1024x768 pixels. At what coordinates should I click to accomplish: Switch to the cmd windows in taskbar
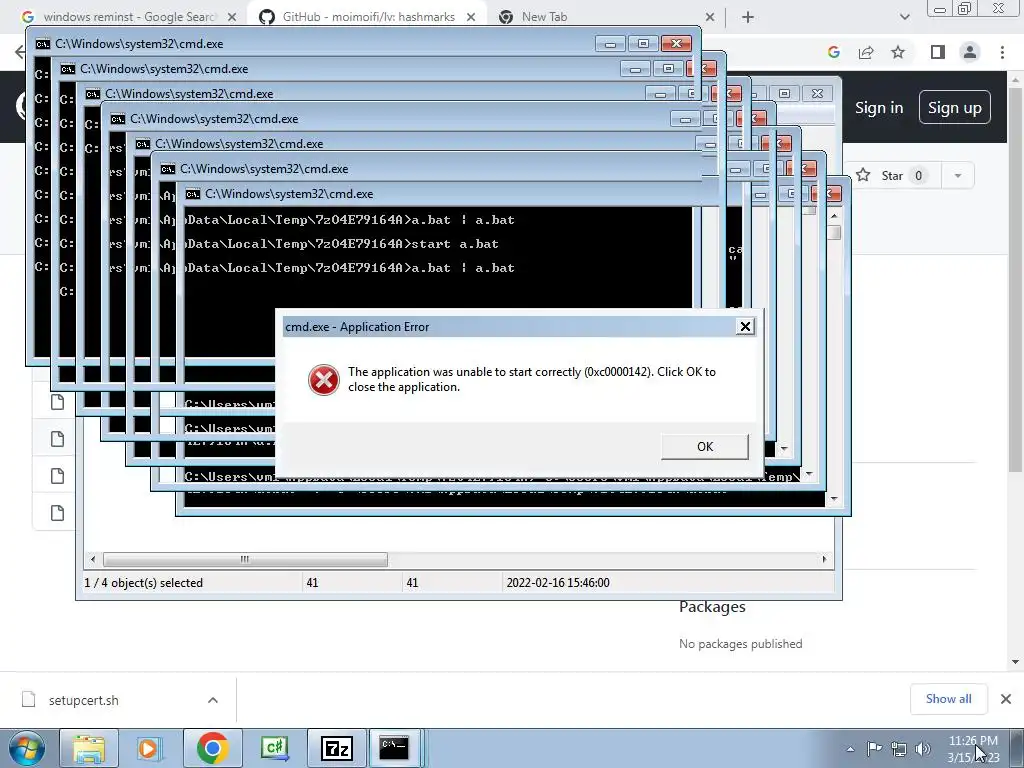tap(396, 748)
